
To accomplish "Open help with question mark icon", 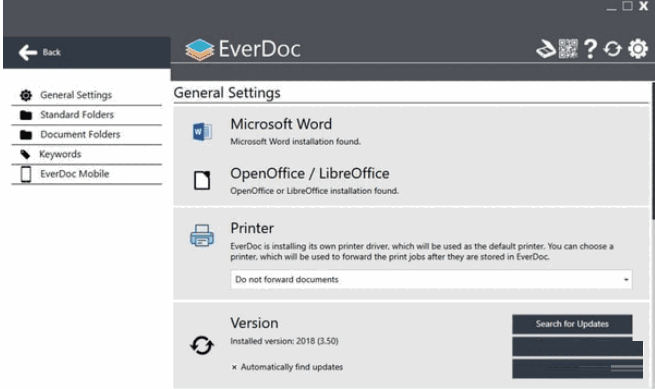I will pos(590,49).
